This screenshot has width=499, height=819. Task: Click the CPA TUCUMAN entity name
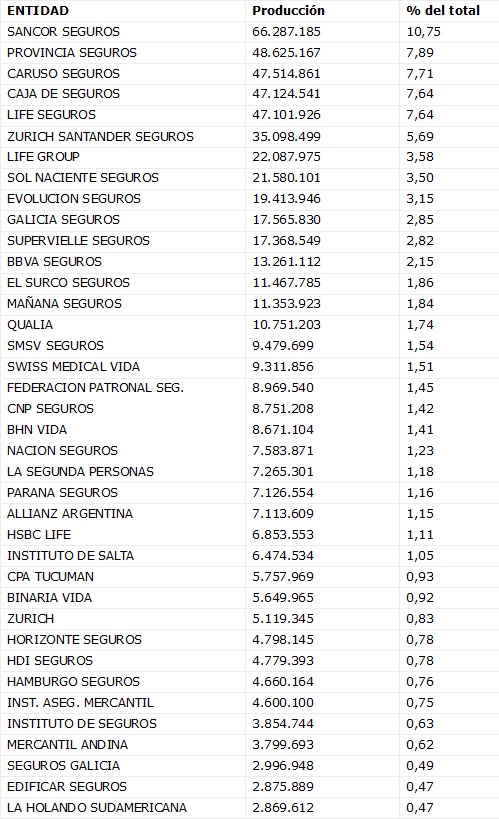50,577
